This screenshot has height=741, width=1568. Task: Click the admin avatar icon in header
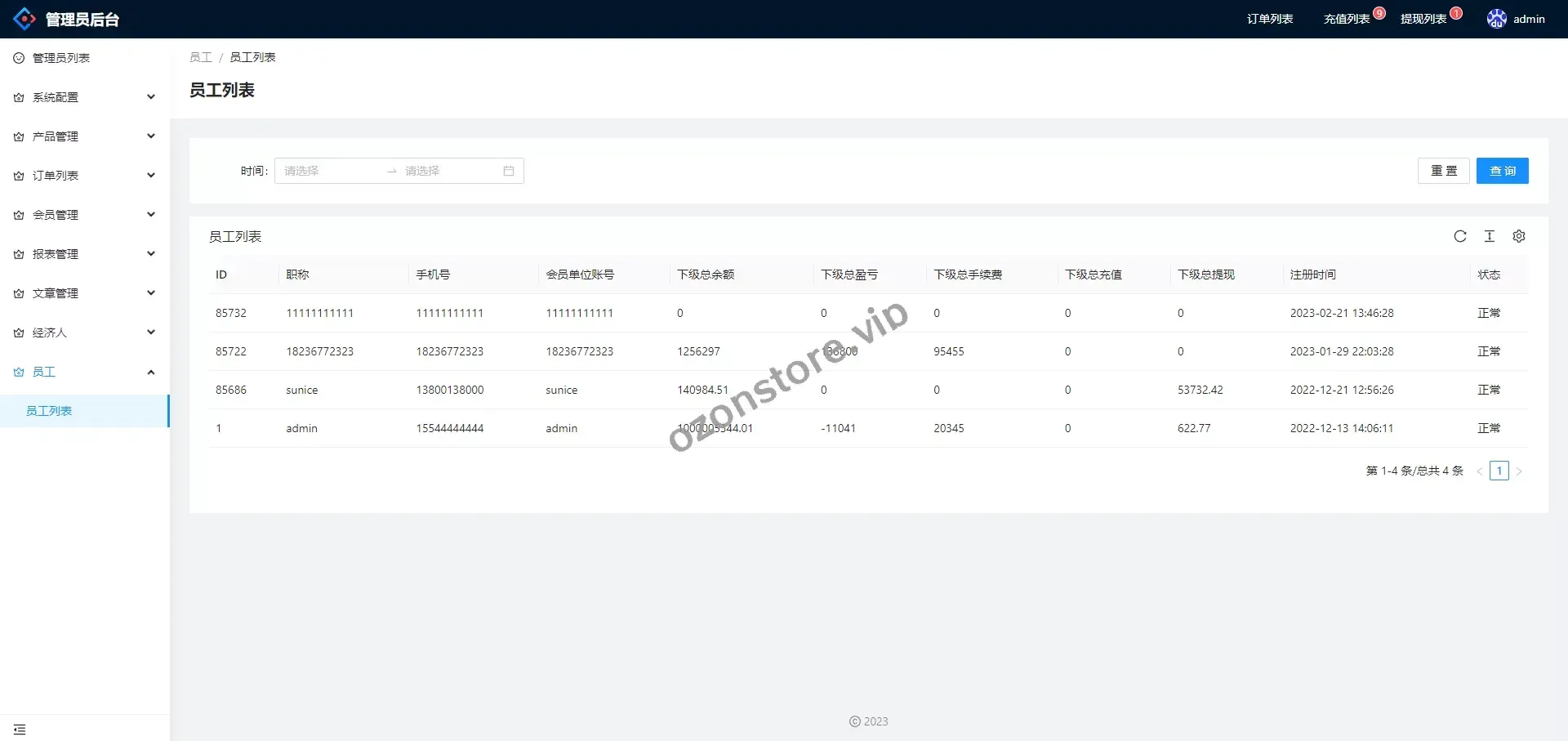1496,19
